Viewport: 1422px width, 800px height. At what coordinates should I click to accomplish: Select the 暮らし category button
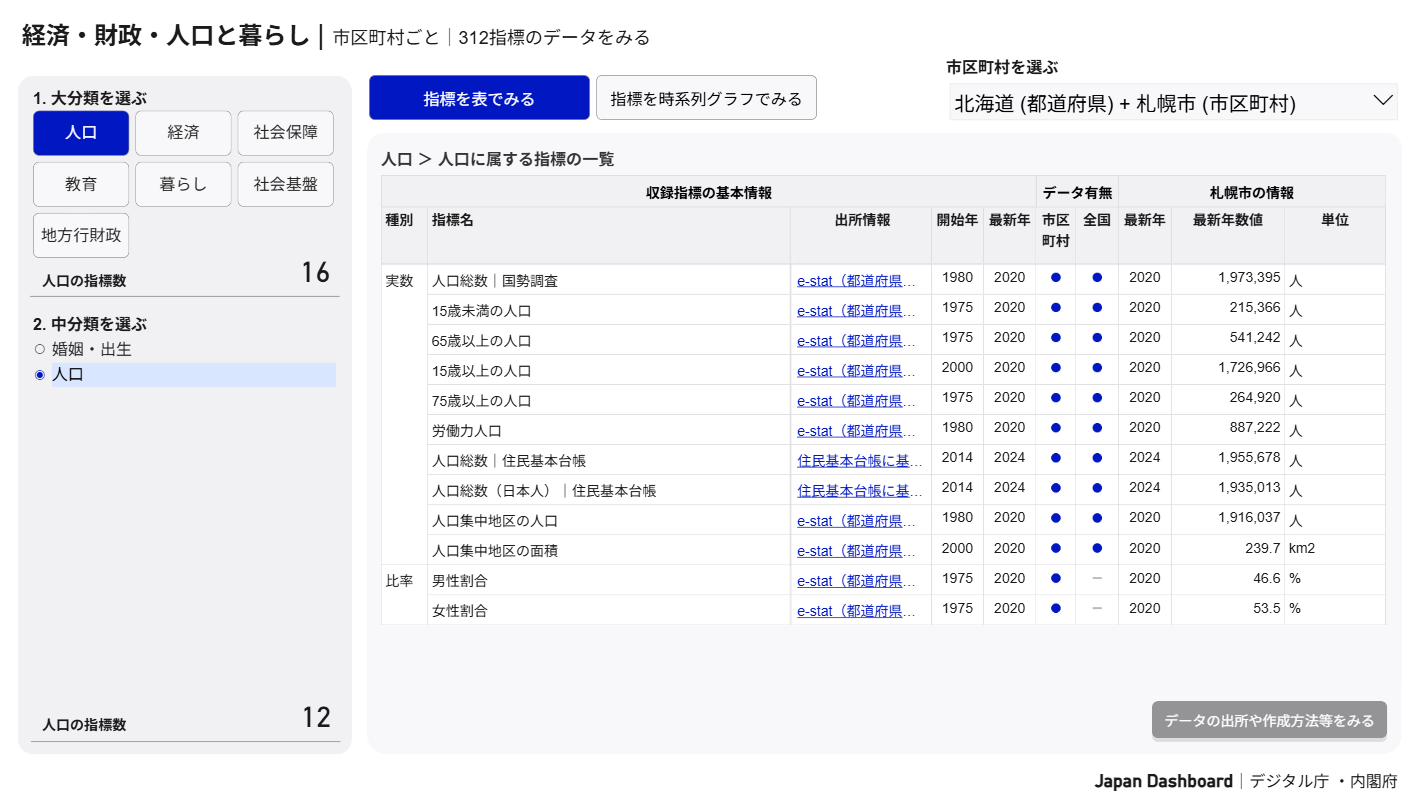(x=183, y=183)
